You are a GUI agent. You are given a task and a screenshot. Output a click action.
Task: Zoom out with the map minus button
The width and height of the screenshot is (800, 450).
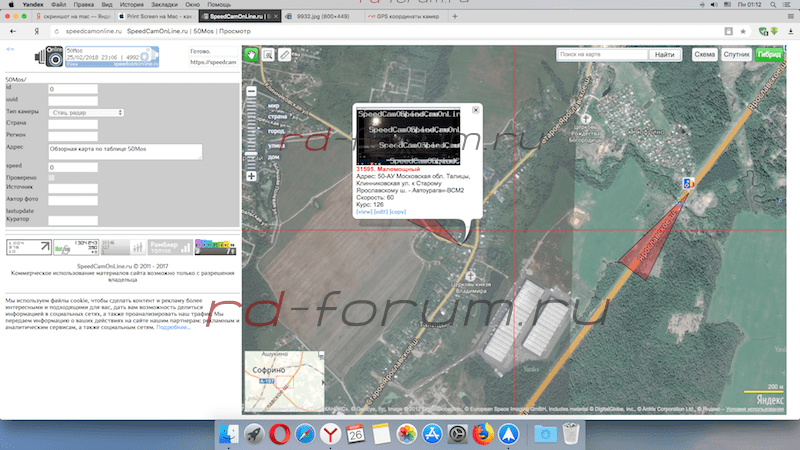tap(252, 91)
